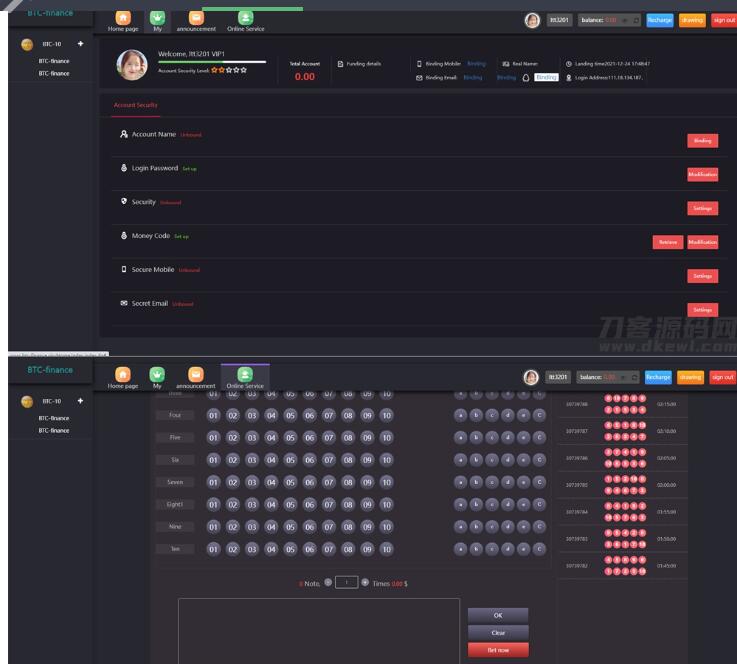Decrease bet multiplier with the minus stepper
The image size is (737, 664).
[x=329, y=582]
